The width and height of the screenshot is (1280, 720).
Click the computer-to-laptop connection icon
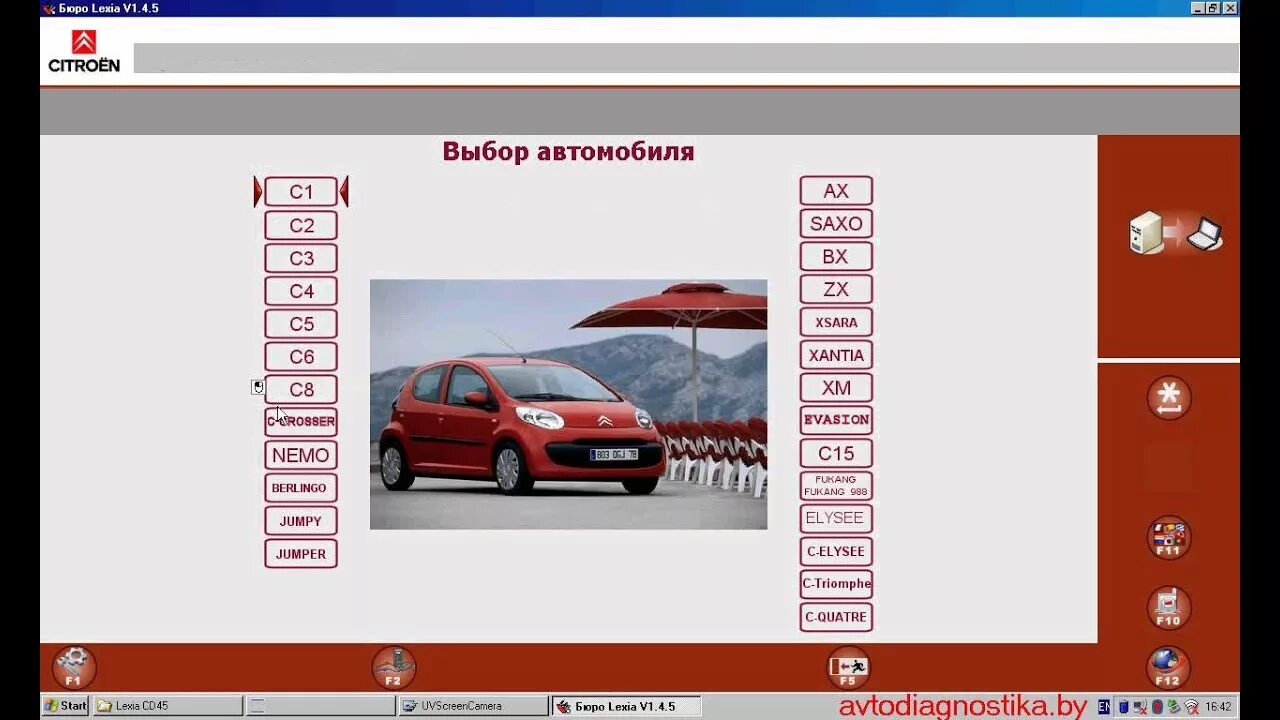(x=1176, y=233)
